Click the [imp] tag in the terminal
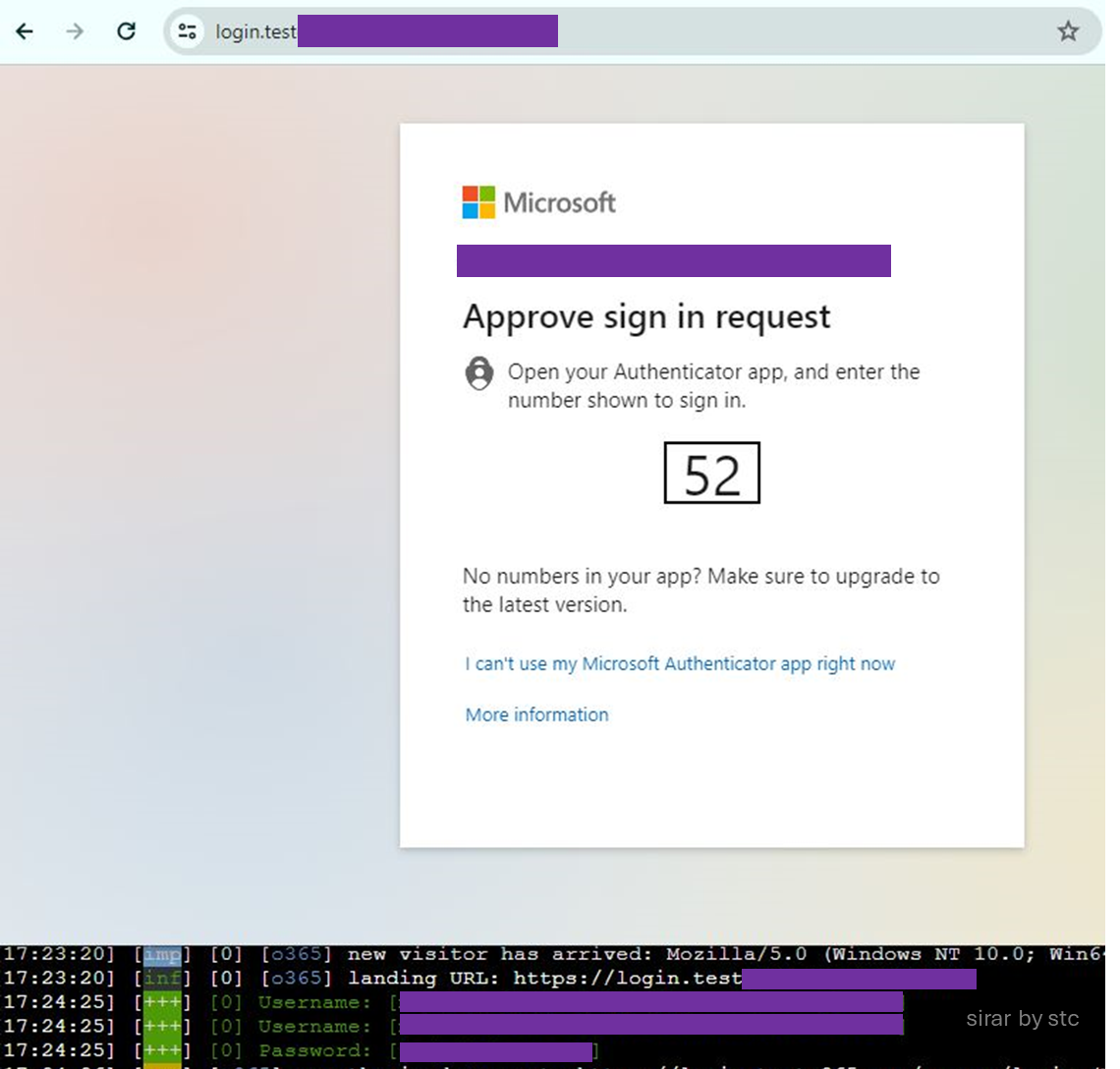The image size is (1120, 1069). pyautogui.click(x=163, y=954)
